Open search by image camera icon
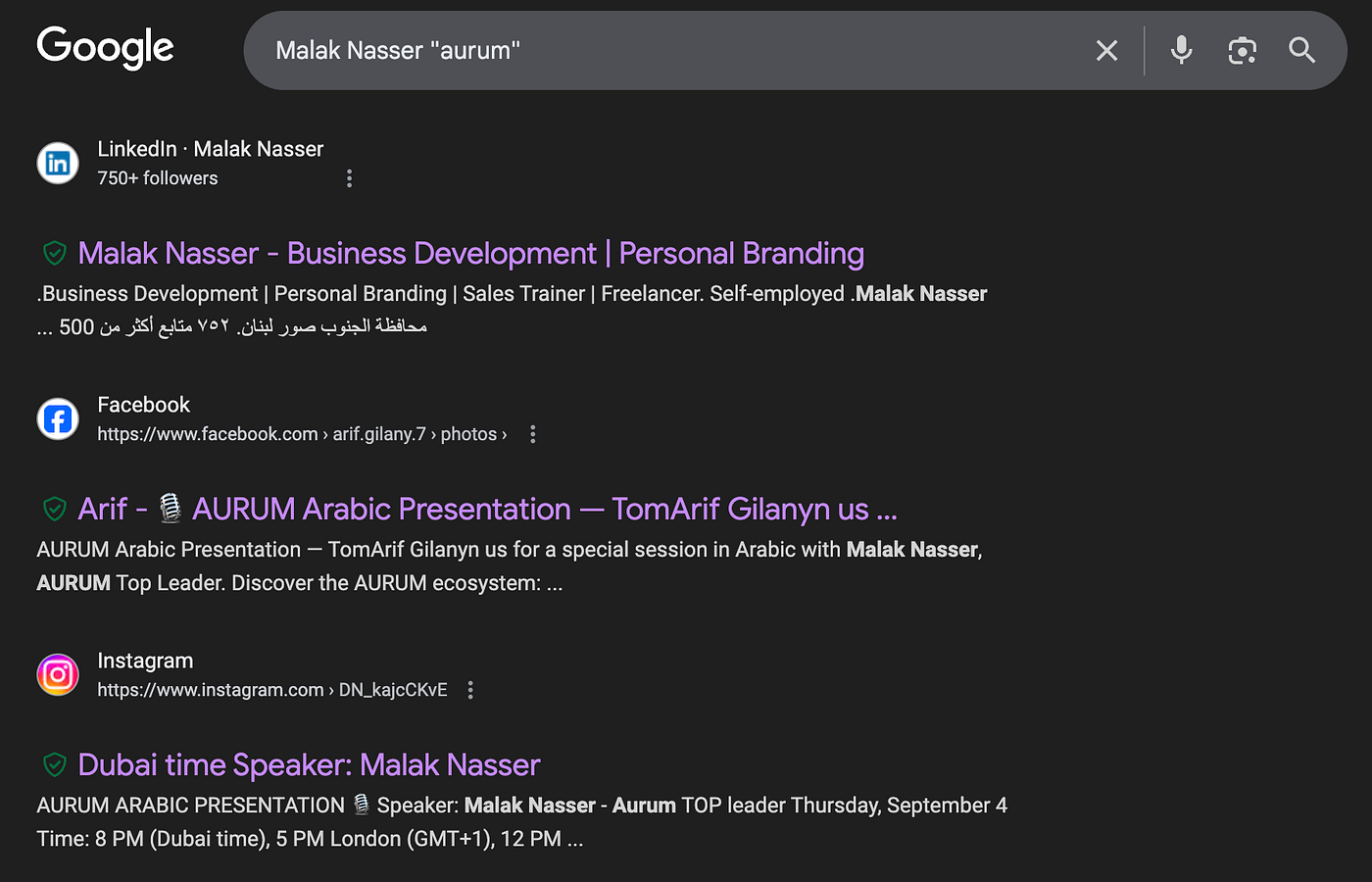 pyautogui.click(x=1242, y=51)
